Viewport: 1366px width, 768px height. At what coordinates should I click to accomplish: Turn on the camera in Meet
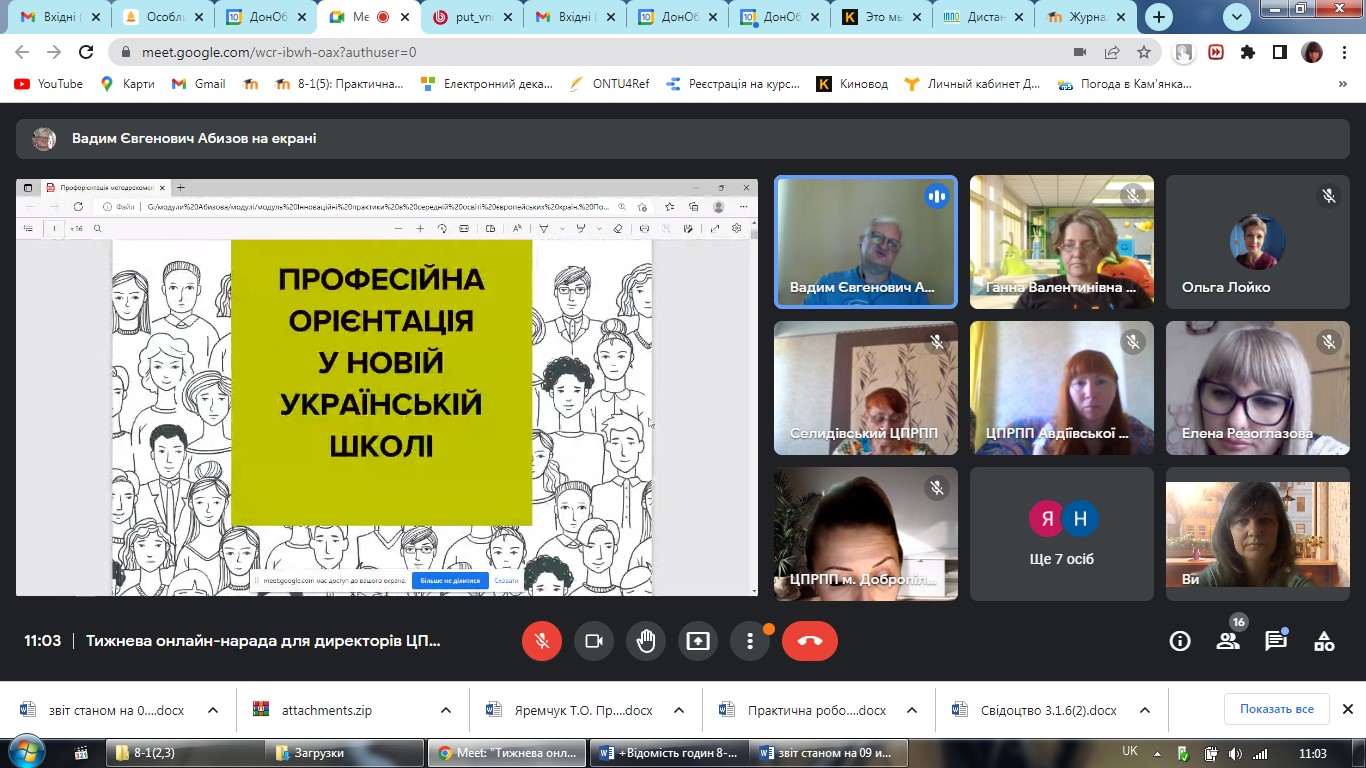(594, 641)
